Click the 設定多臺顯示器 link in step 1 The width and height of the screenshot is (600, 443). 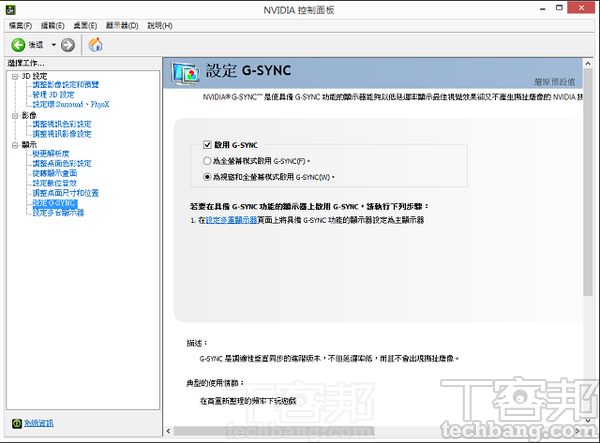pos(232,220)
